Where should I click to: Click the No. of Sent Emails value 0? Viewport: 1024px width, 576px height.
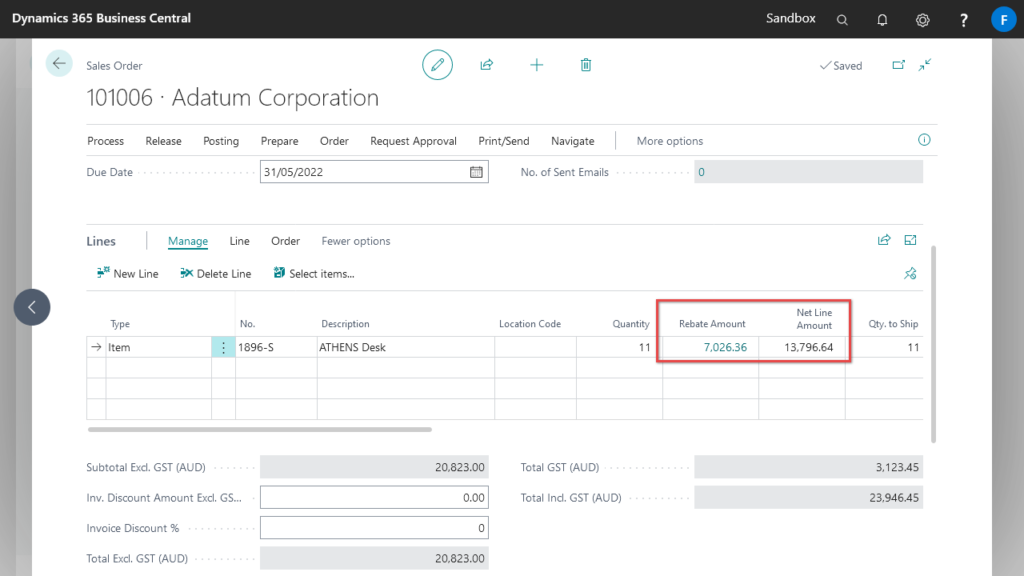pyautogui.click(x=808, y=172)
